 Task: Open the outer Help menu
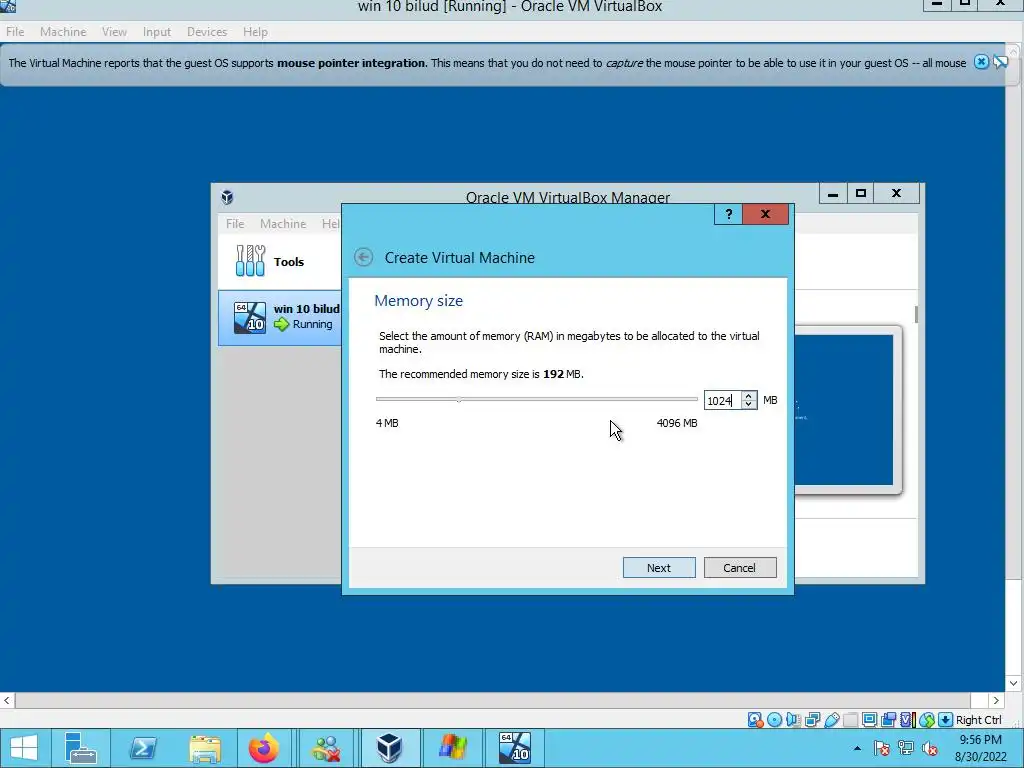click(255, 31)
